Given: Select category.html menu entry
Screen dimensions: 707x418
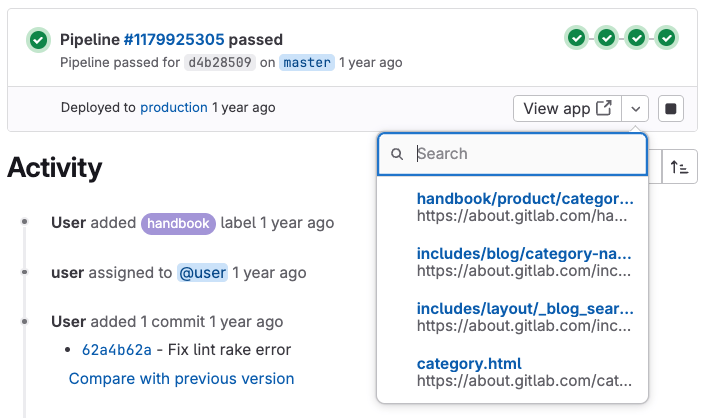Looking at the screenshot, I should coord(525,372).
